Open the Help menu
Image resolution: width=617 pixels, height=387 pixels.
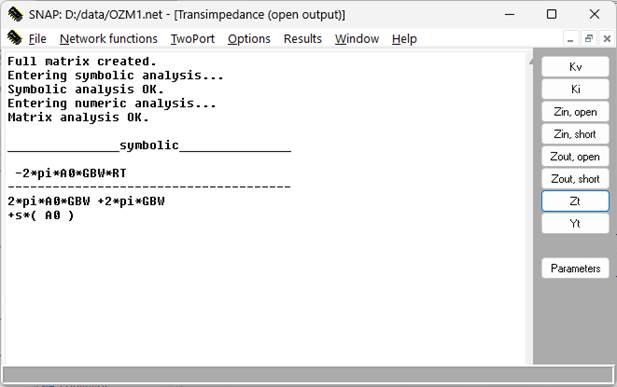[x=404, y=39]
